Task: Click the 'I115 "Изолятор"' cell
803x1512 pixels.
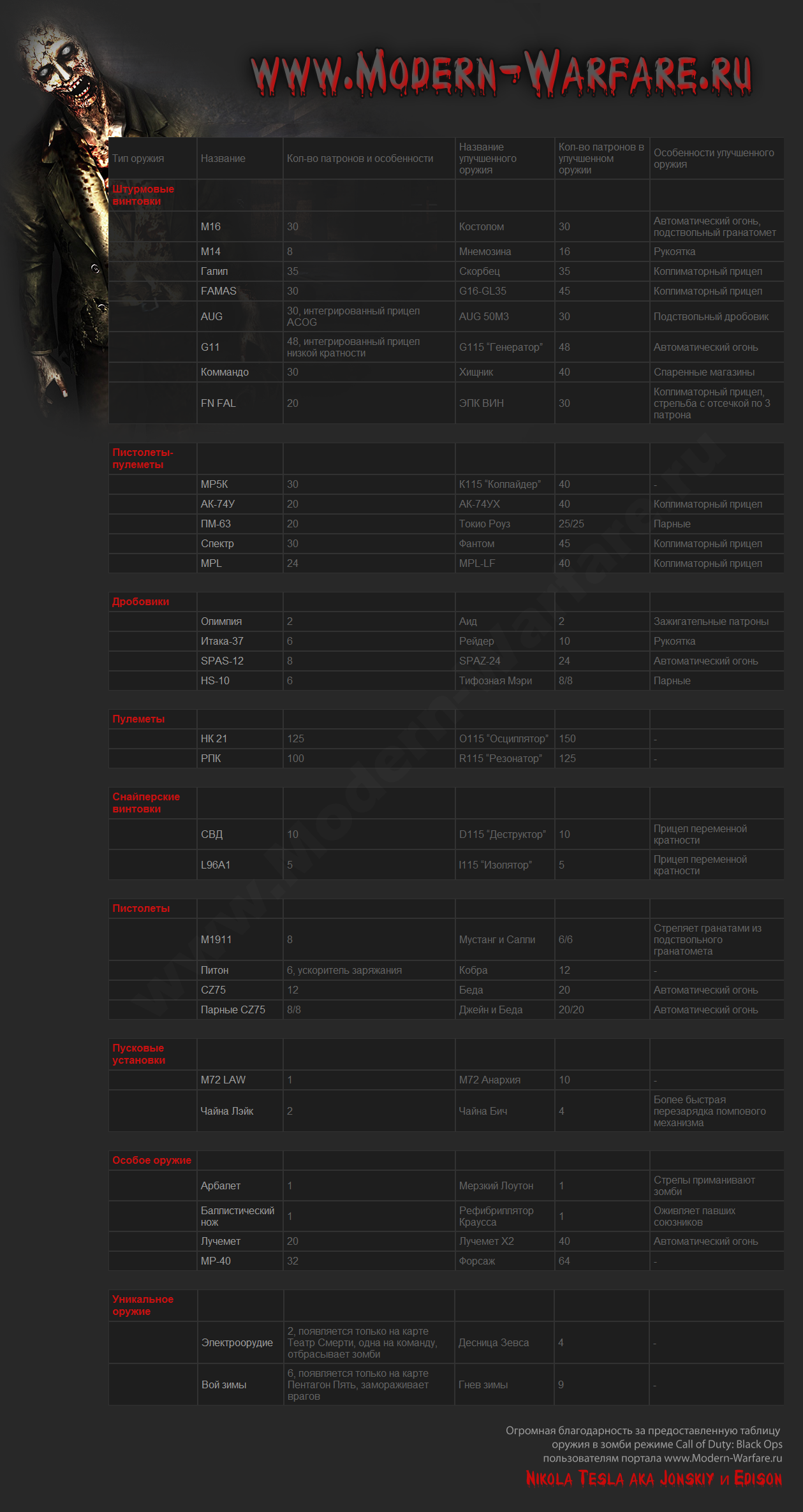Action: pos(505,865)
